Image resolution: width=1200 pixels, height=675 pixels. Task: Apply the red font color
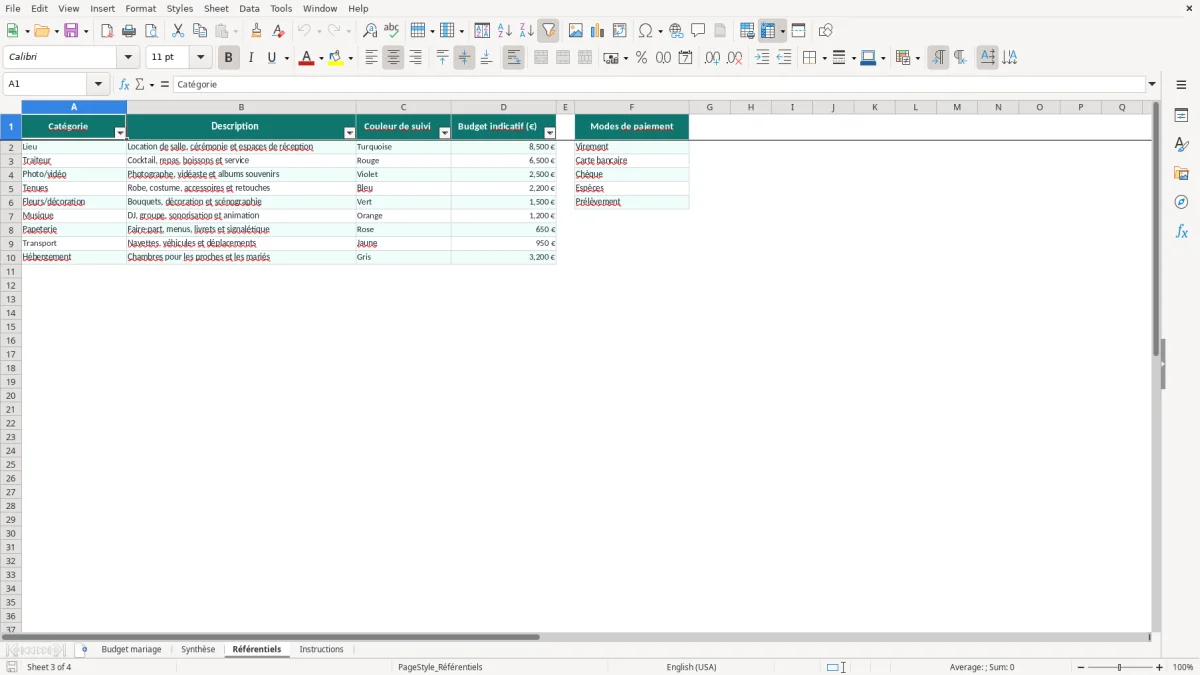click(305, 58)
